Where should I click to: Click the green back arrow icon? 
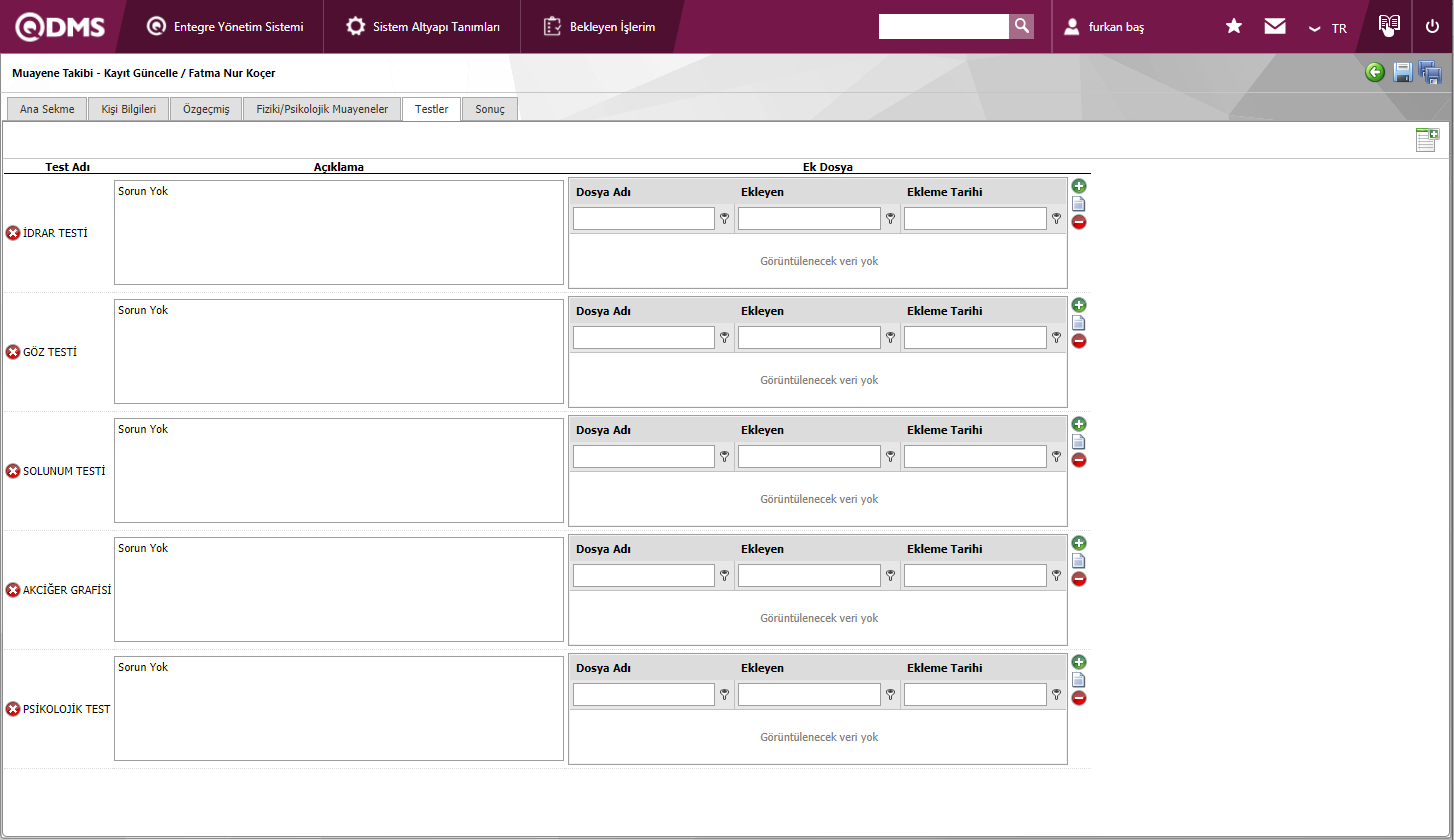click(1375, 72)
